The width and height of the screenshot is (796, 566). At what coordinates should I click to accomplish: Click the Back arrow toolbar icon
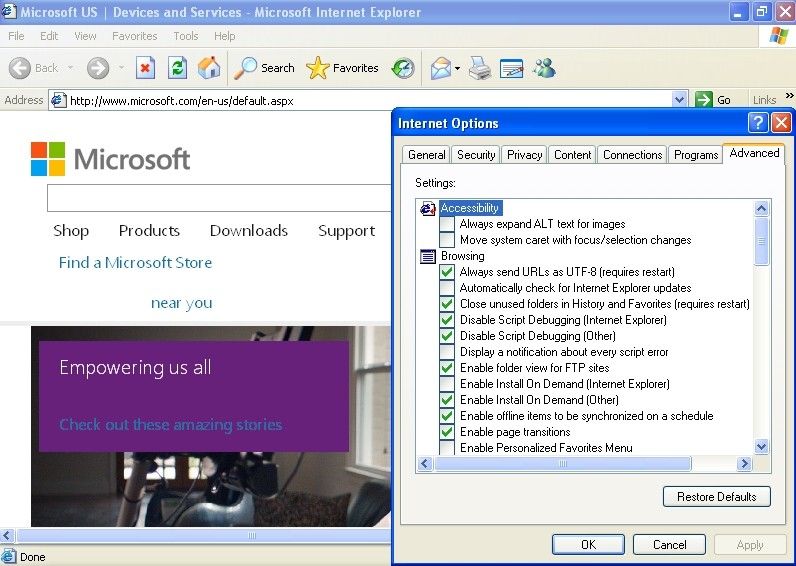[20, 68]
